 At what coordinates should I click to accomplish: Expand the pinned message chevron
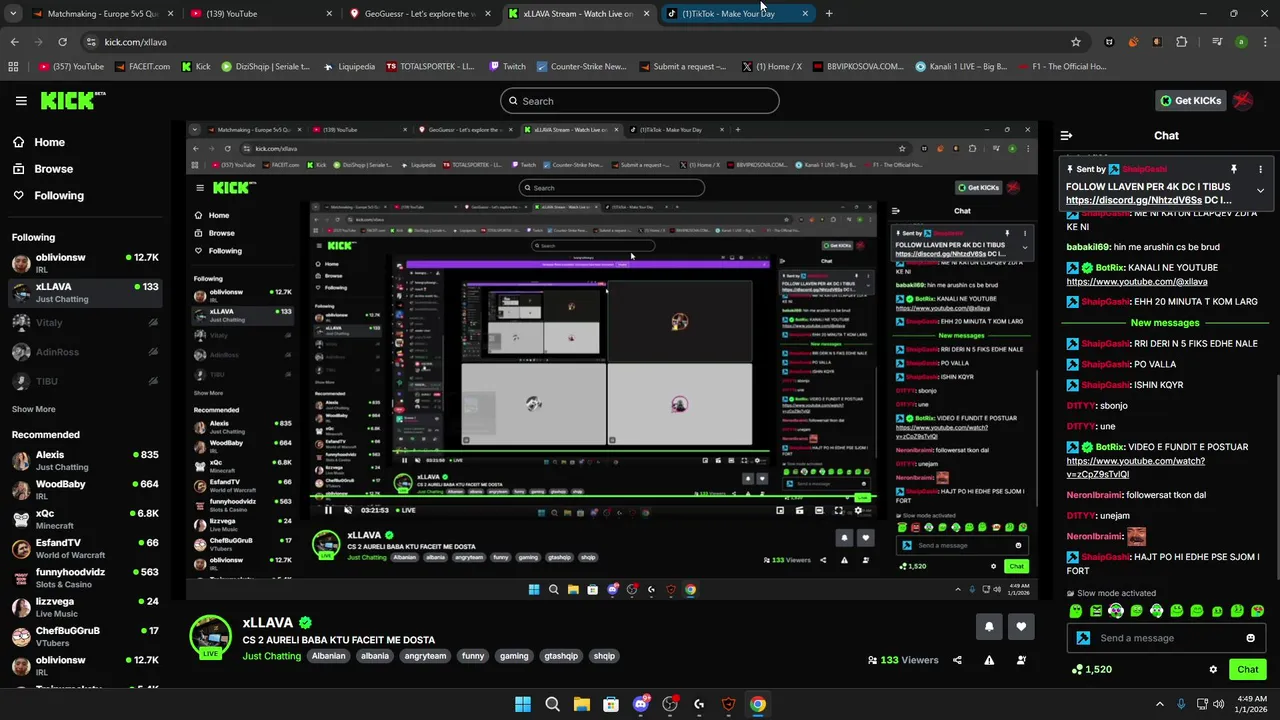point(1260,190)
